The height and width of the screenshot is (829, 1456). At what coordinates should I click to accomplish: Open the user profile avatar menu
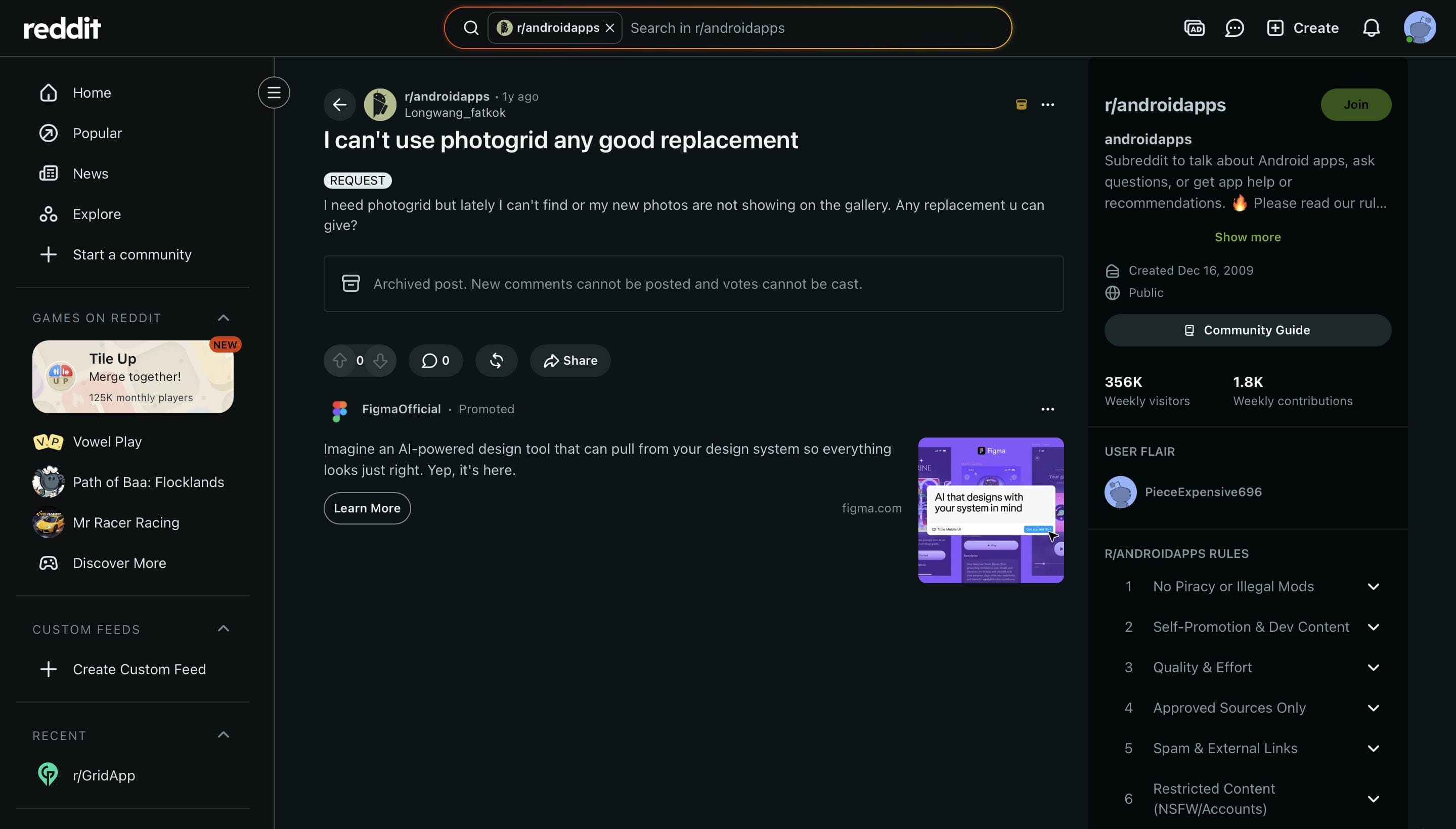pyautogui.click(x=1420, y=28)
